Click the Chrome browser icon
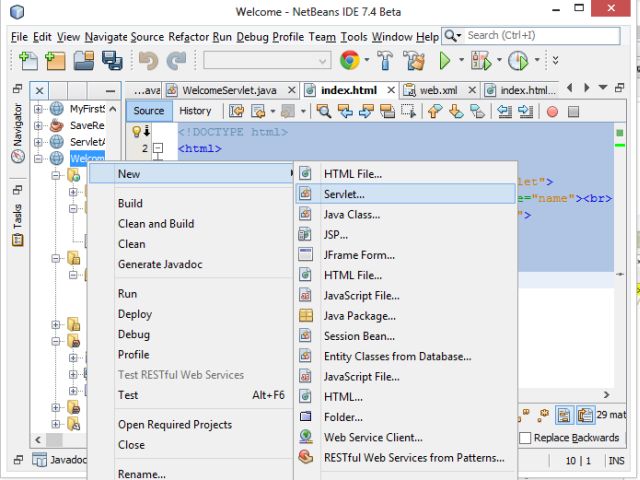This screenshot has height=480, width=640. tap(350, 60)
